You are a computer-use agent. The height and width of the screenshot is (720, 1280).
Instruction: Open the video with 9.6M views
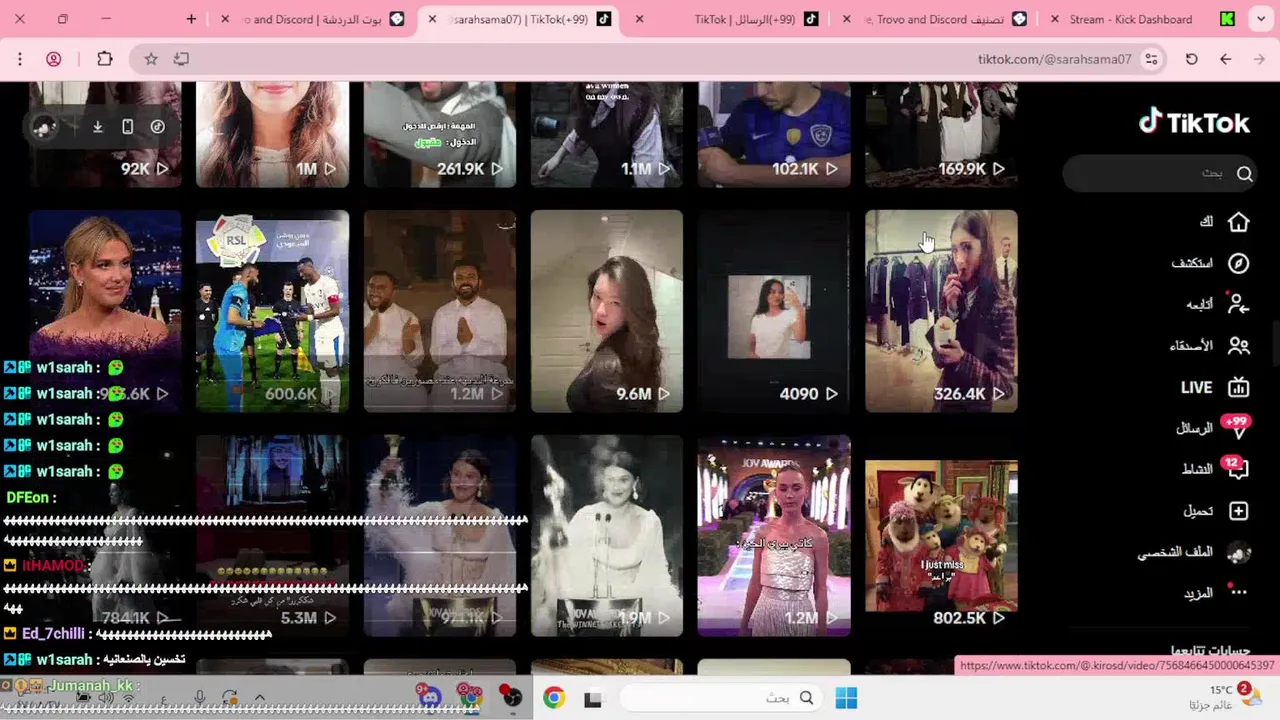(x=607, y=310)
